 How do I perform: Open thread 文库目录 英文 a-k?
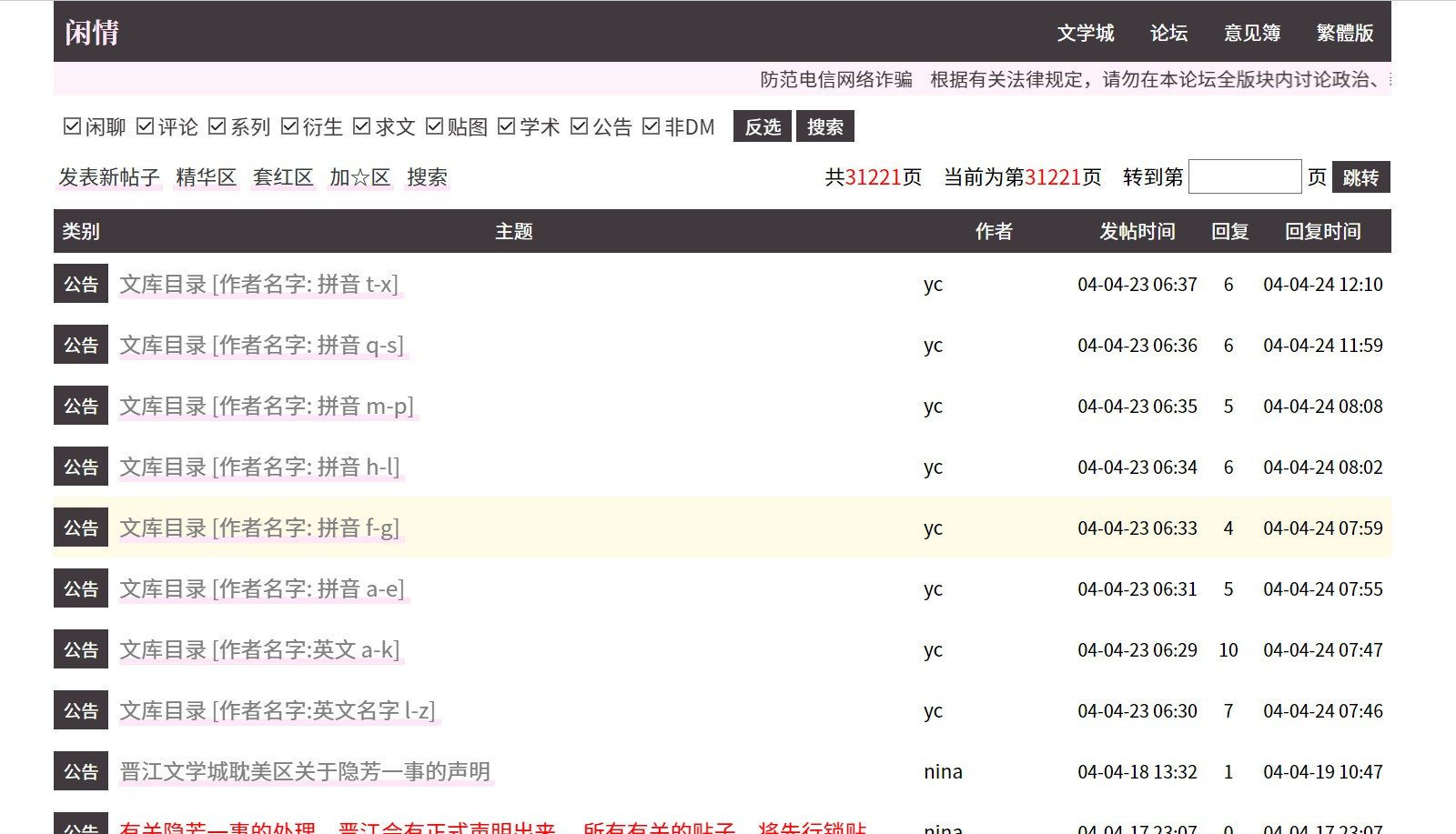tap(259, 650)
